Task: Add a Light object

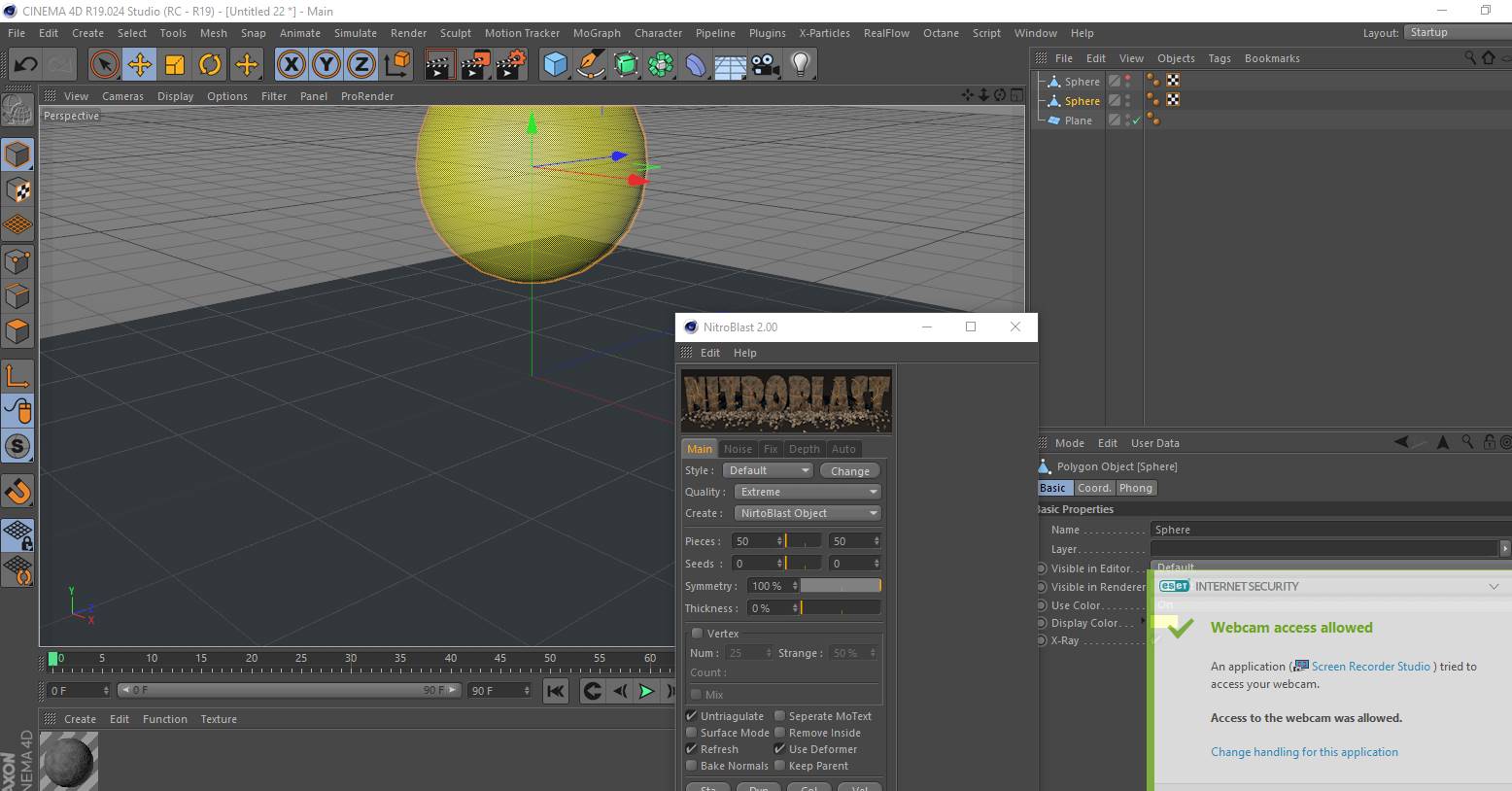Action: point(801,65)
